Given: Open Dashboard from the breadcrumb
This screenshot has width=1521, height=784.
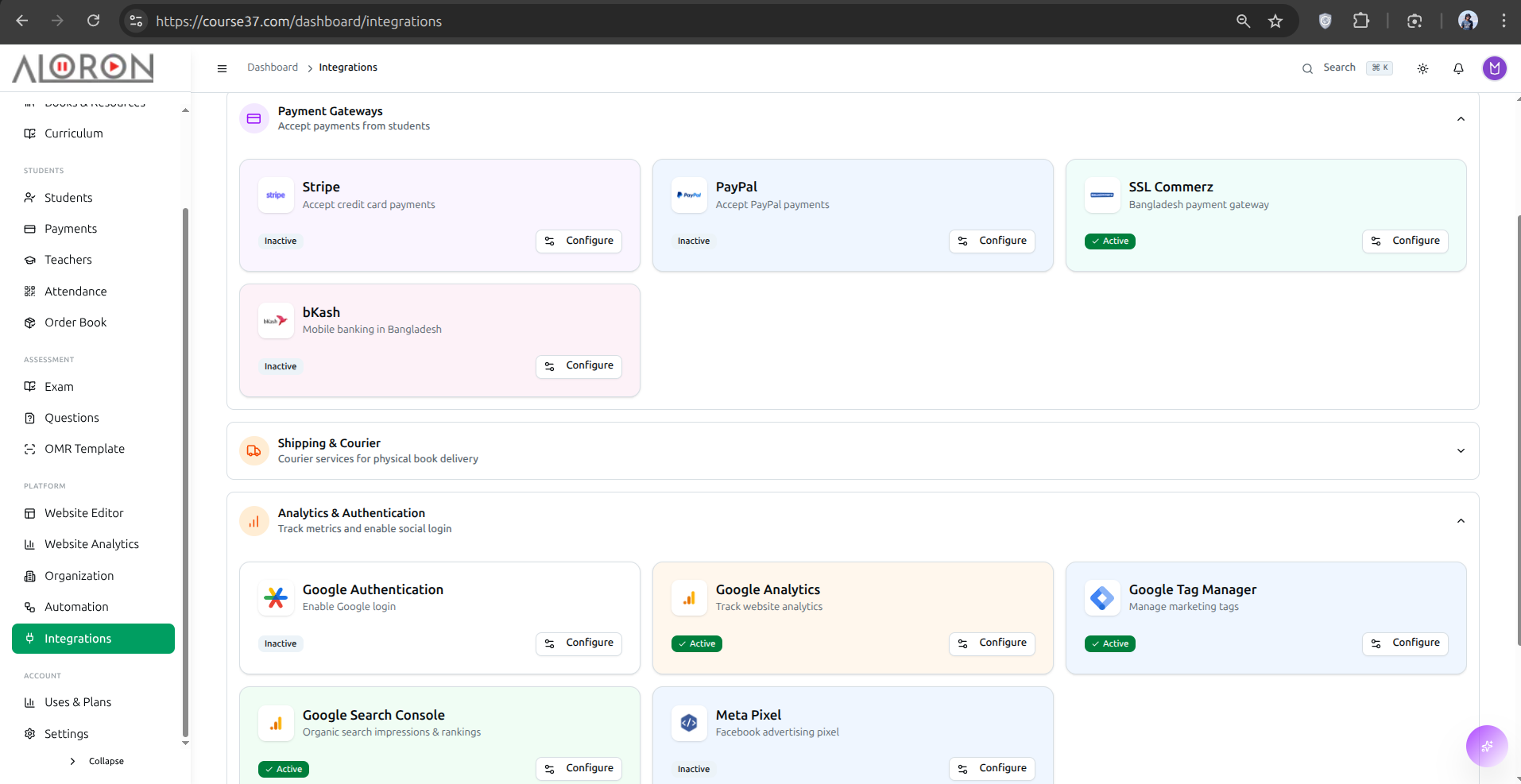Looking at the screenshot, I should 273,67.
